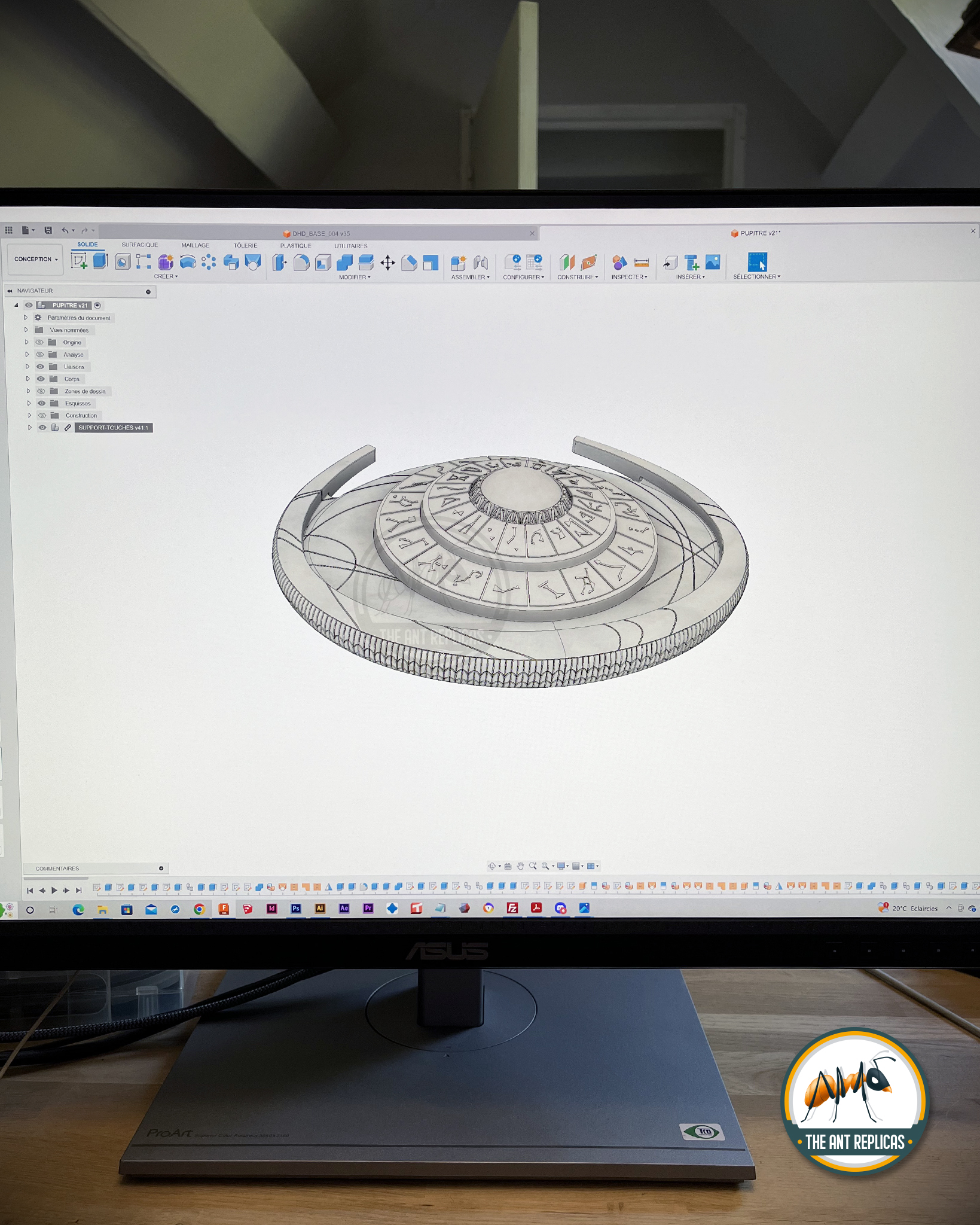Hide the Liaisons folder
Image resolution: width=980 pixels, height=1225 pixels.
coord(40,367)
